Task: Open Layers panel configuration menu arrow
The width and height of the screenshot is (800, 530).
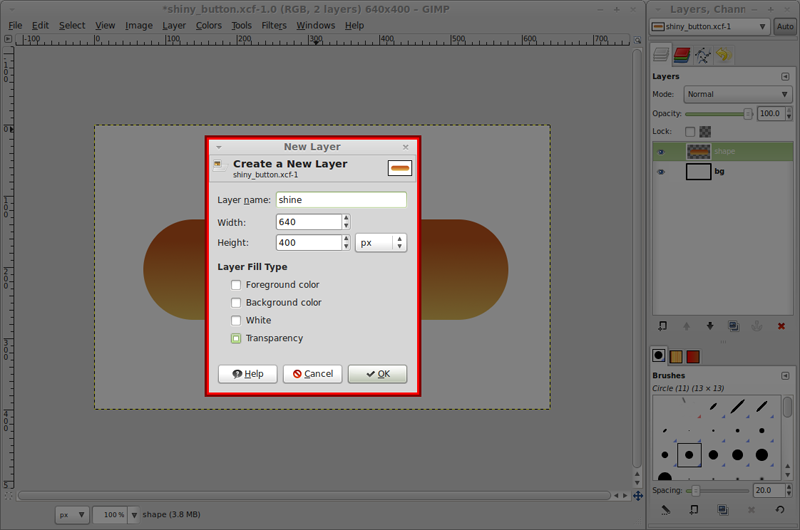Action: pyautogui.click(x=785, y=77)
